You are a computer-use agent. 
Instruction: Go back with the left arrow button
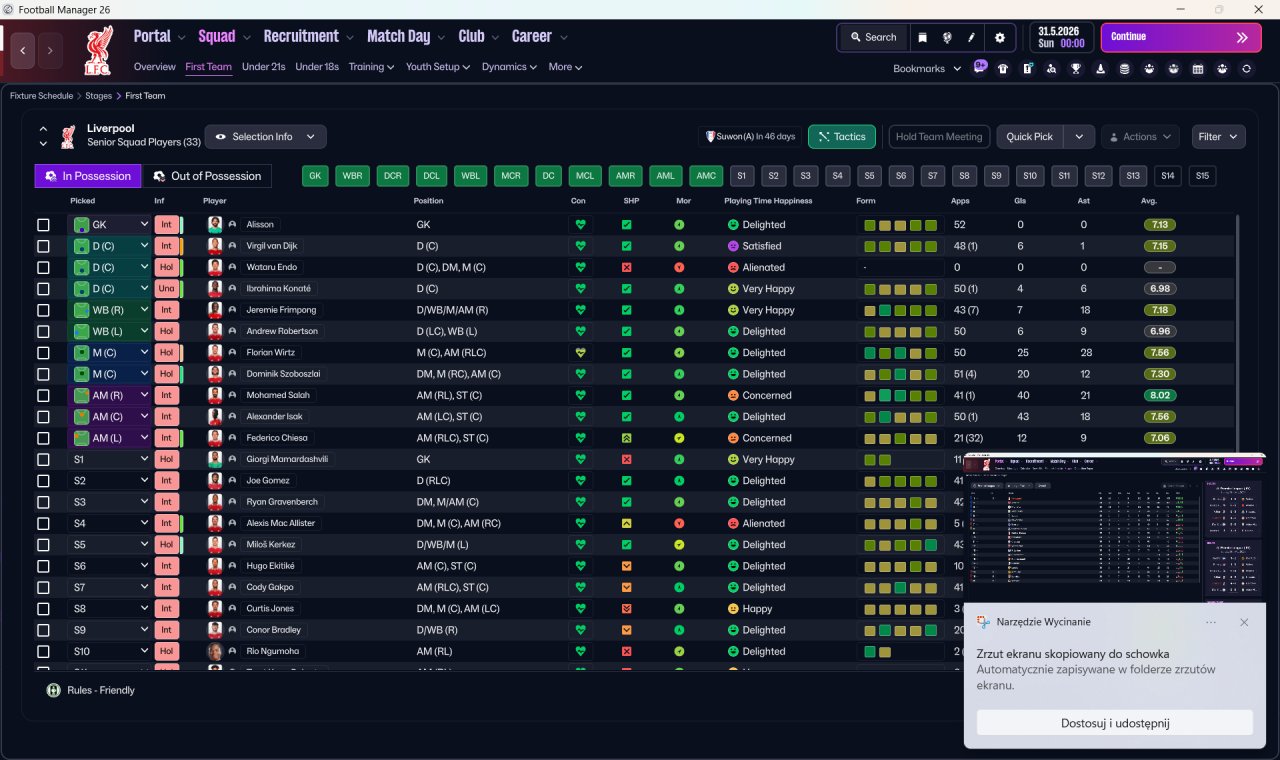click(x=24, y=50)
